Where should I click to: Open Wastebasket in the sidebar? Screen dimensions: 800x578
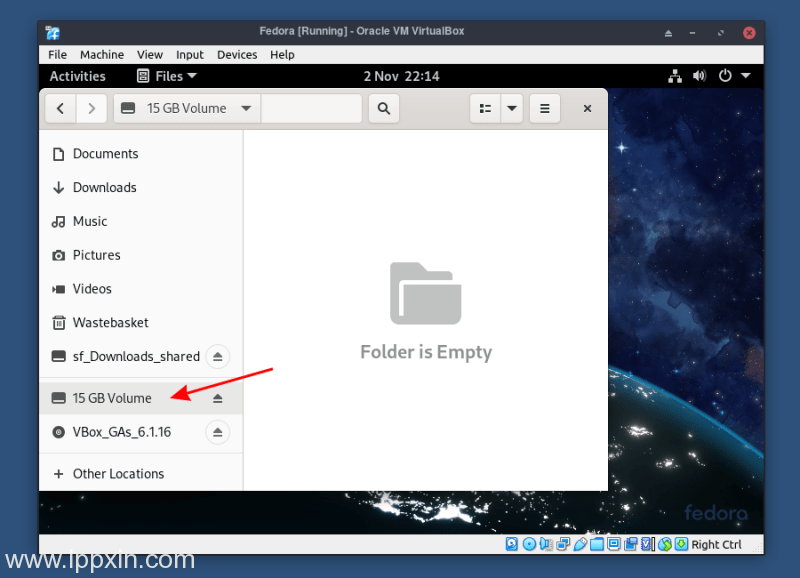tap(141, 322)
